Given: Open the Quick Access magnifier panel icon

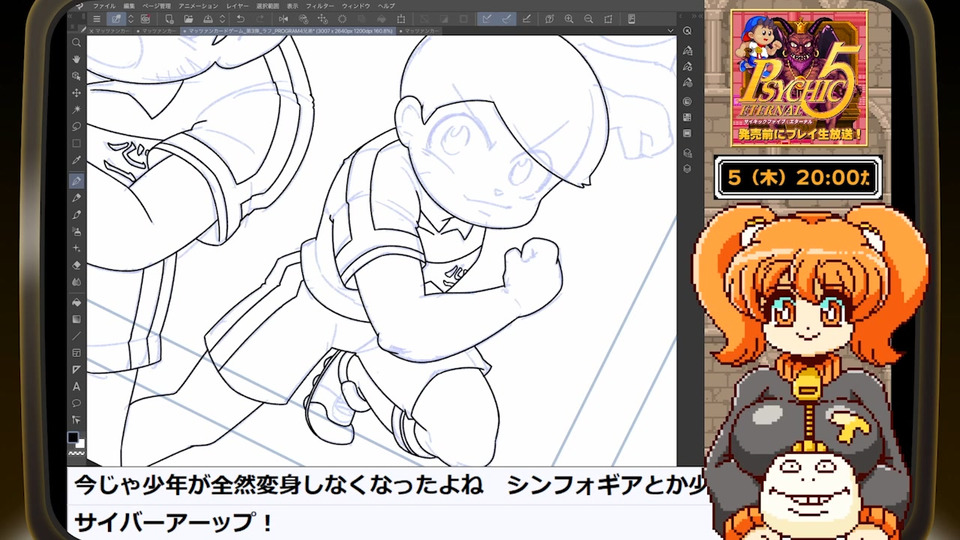Looking at the screenshot, I should [x=687, y=31].
